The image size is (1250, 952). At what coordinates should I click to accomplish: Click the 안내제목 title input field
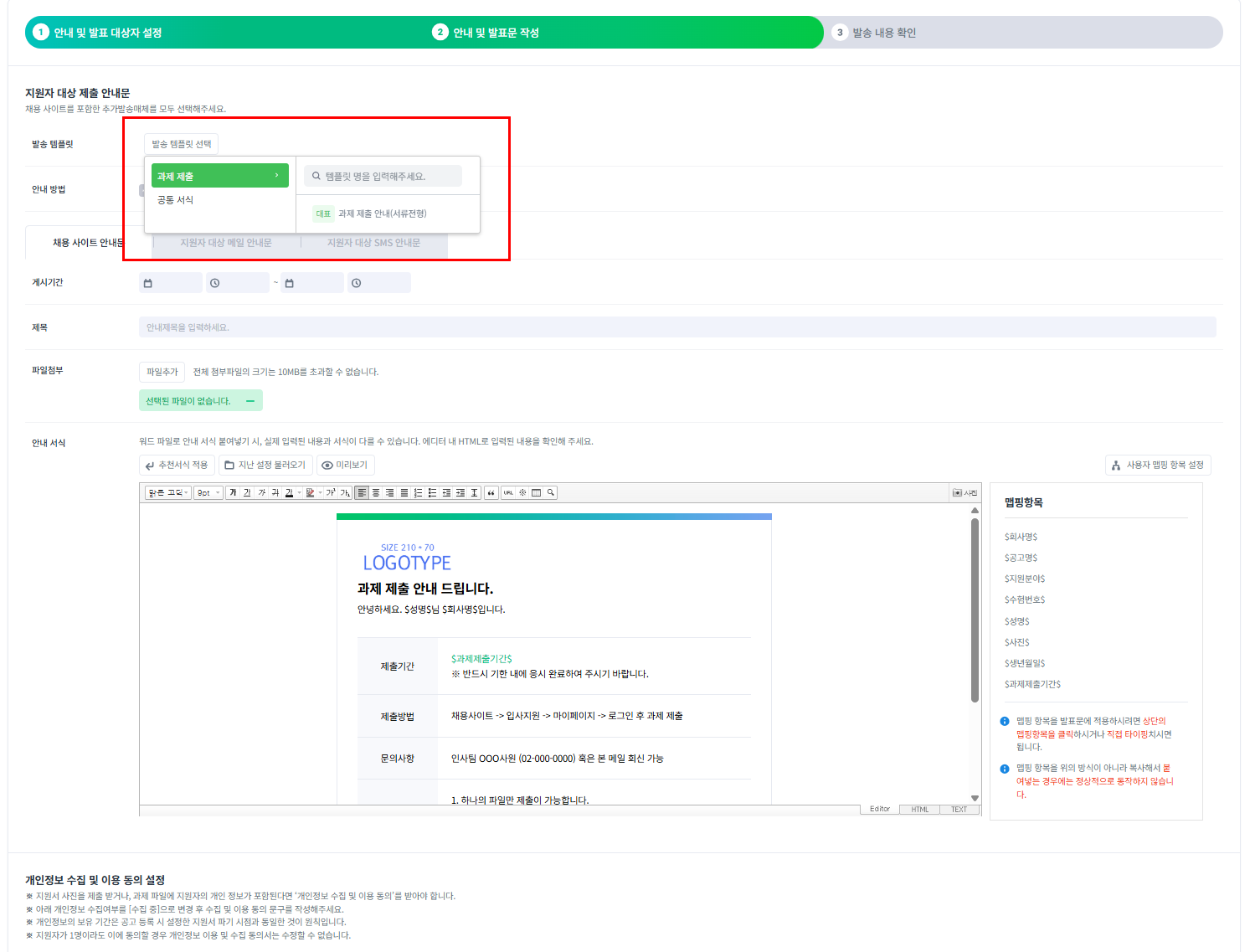click(676, 327)
